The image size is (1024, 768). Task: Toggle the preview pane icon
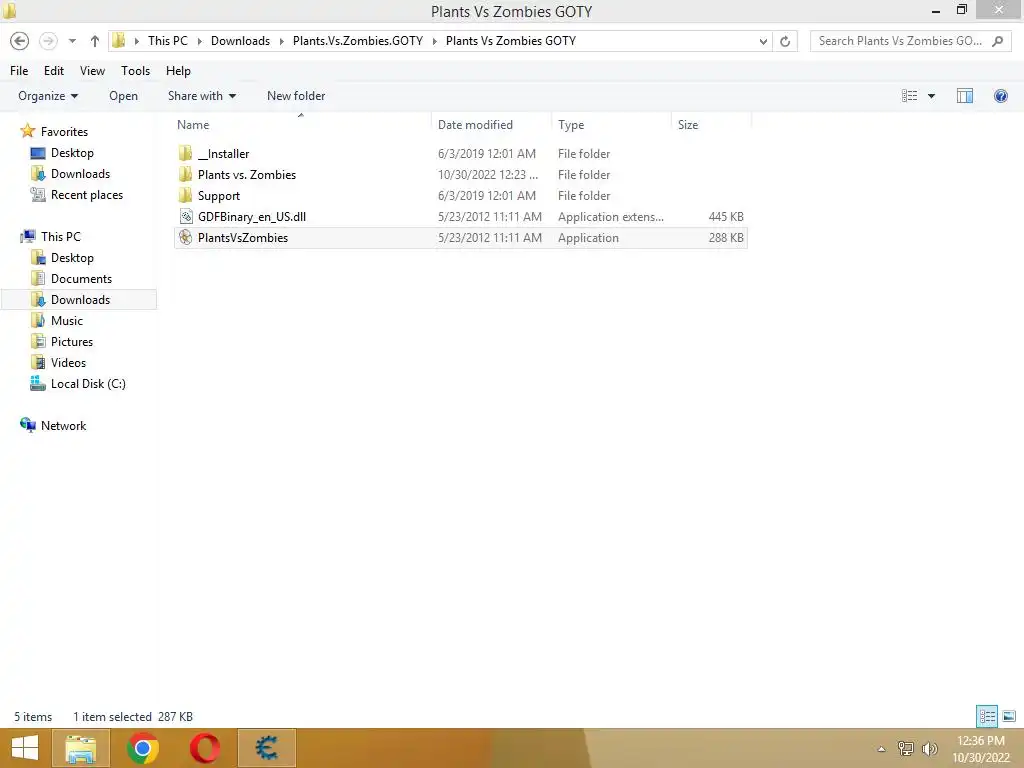click(965, 96)
